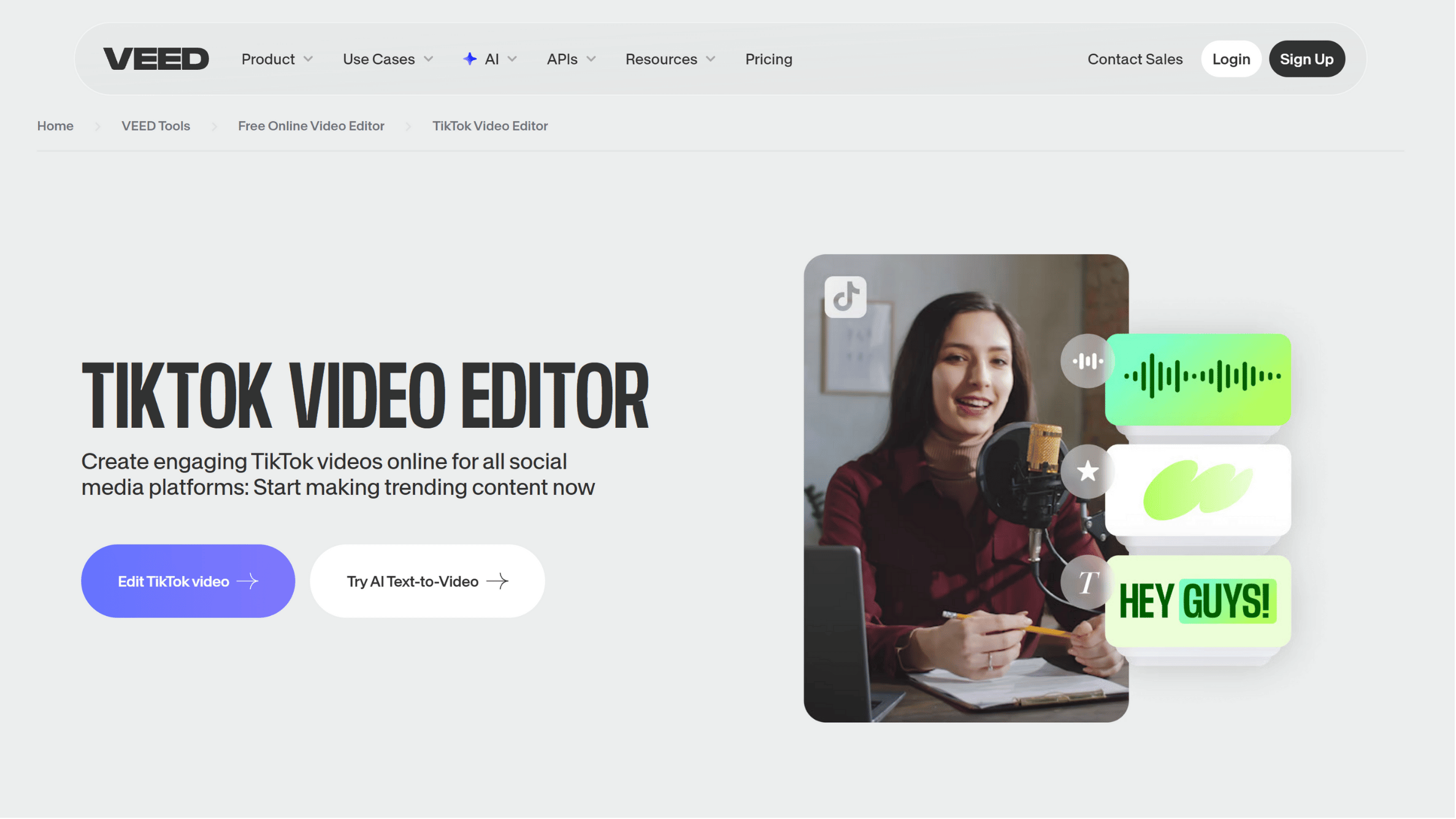Open the Contact Sales link
Image resolution: width=1456 pixels, height=819 pixels.
point(1135,59)
